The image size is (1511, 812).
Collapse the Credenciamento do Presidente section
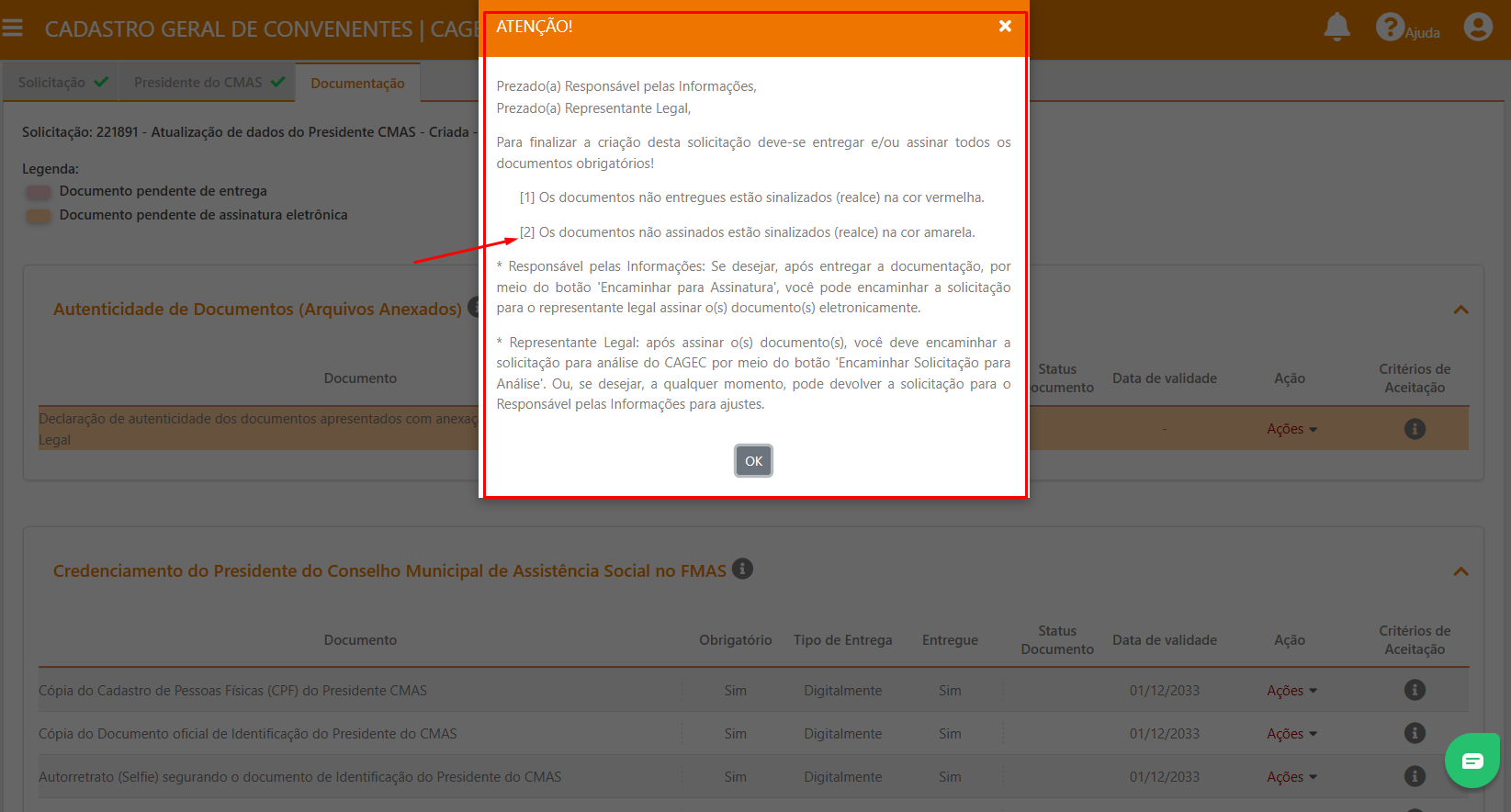[x=1460, y=571]
